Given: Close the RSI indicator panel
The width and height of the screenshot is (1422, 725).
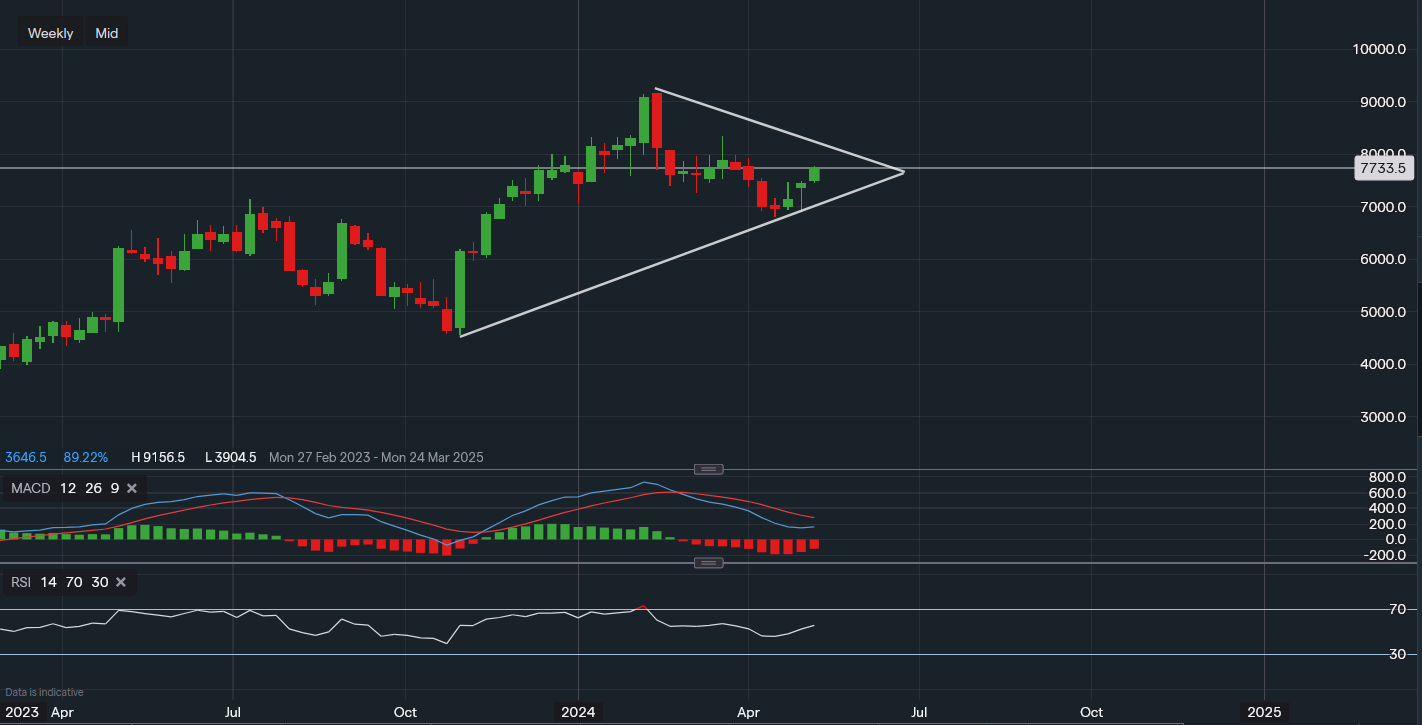Looking at the screenshot, I should 121,582.
